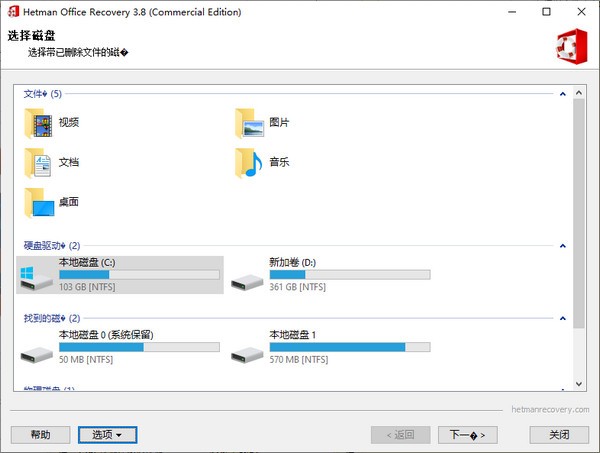Click the 文件夹 (5) group header

(42, 94)
